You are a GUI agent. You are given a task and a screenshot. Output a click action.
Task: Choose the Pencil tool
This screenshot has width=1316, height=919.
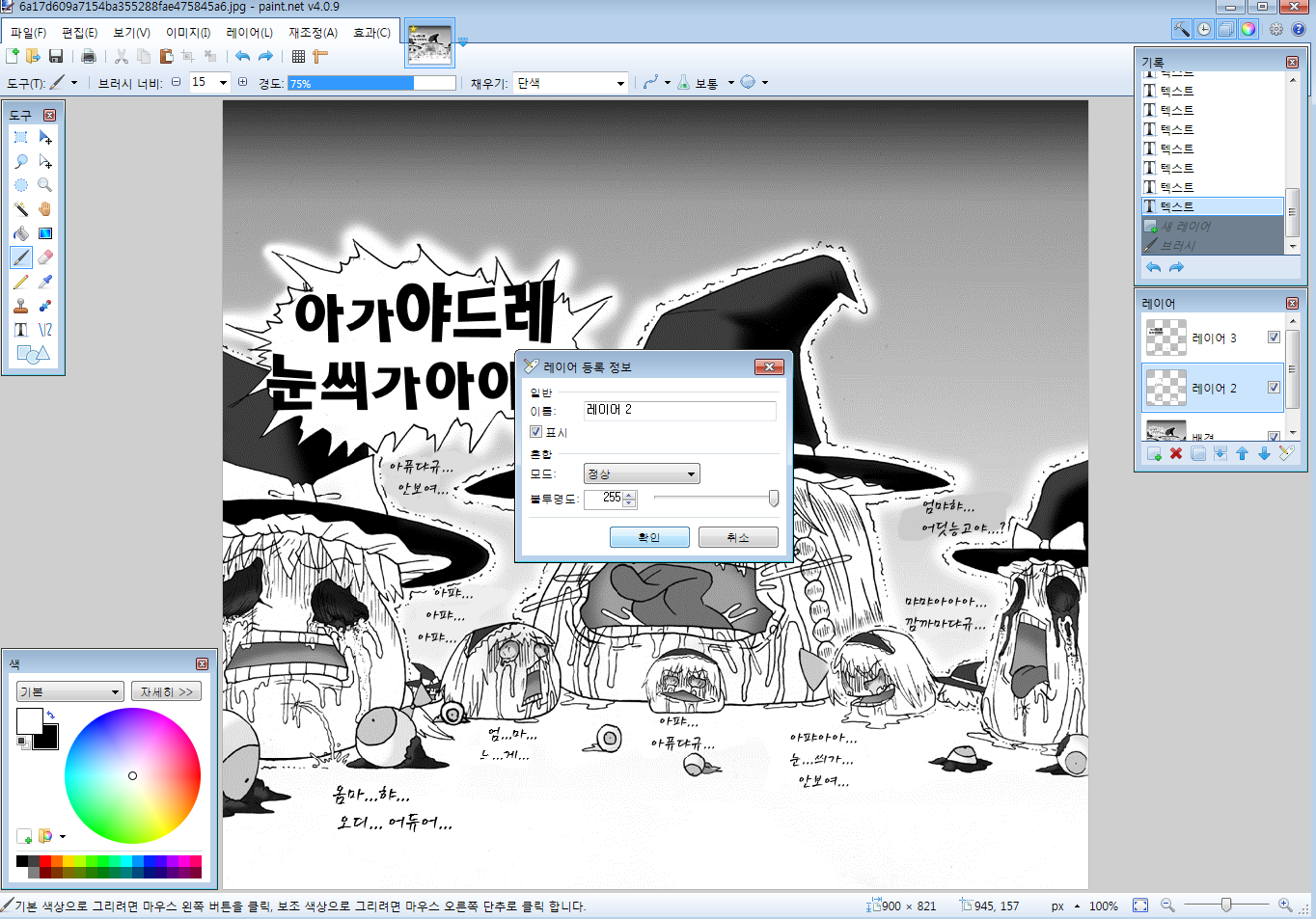20,282
